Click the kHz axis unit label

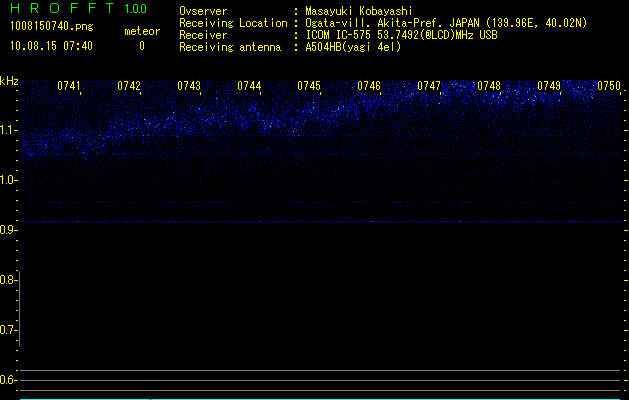tap(9, 81)
